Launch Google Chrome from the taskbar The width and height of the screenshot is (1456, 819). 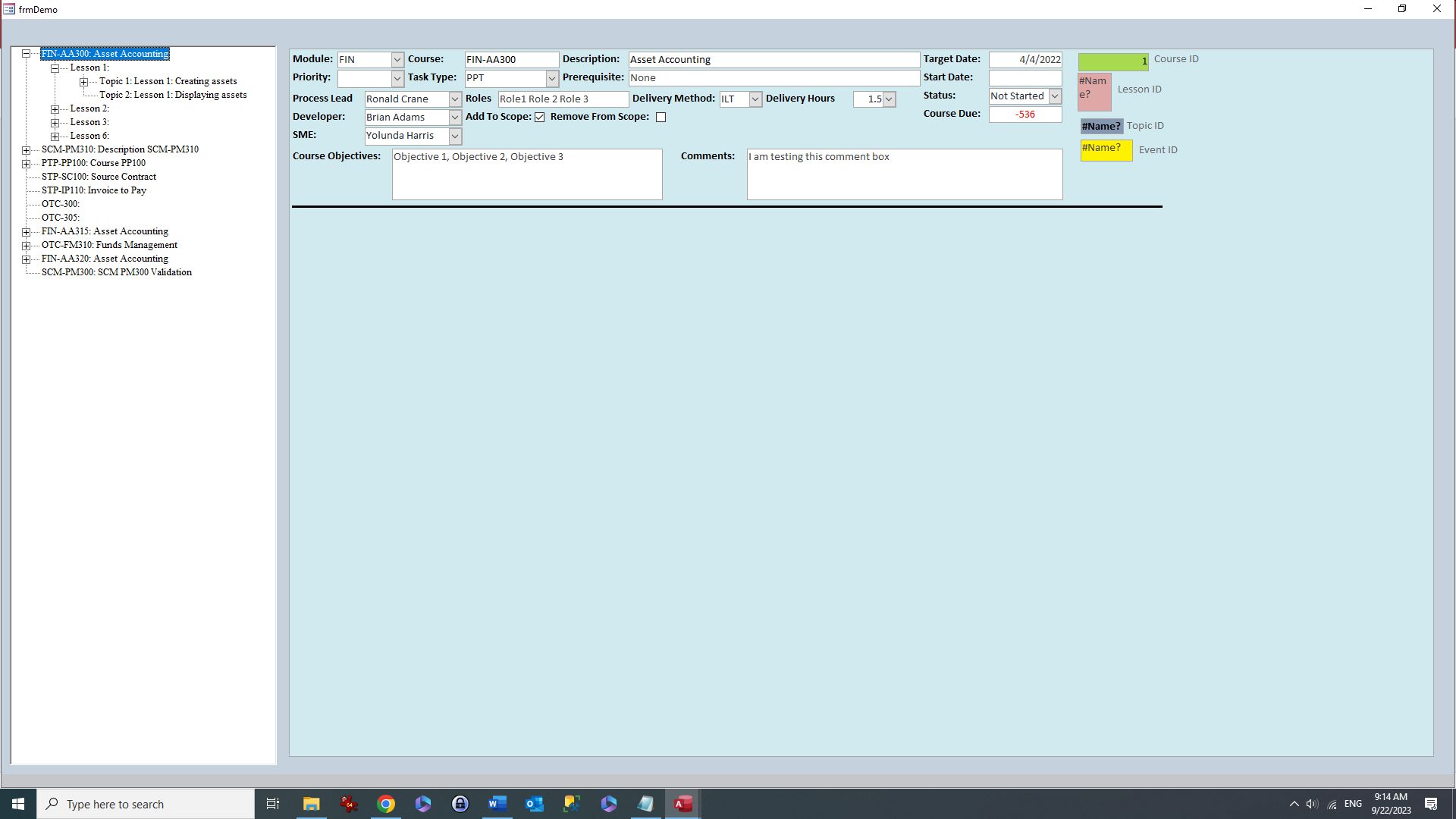386,804
